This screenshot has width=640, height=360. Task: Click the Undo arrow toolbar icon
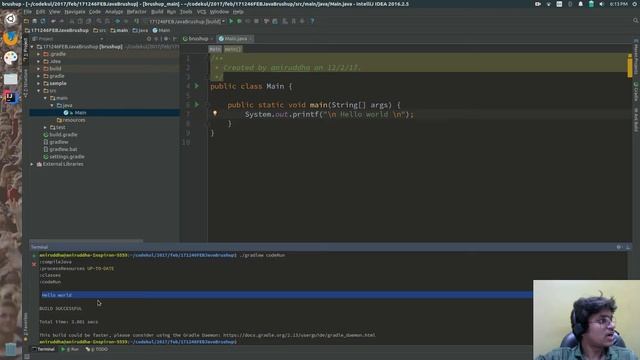pos(53,21)
